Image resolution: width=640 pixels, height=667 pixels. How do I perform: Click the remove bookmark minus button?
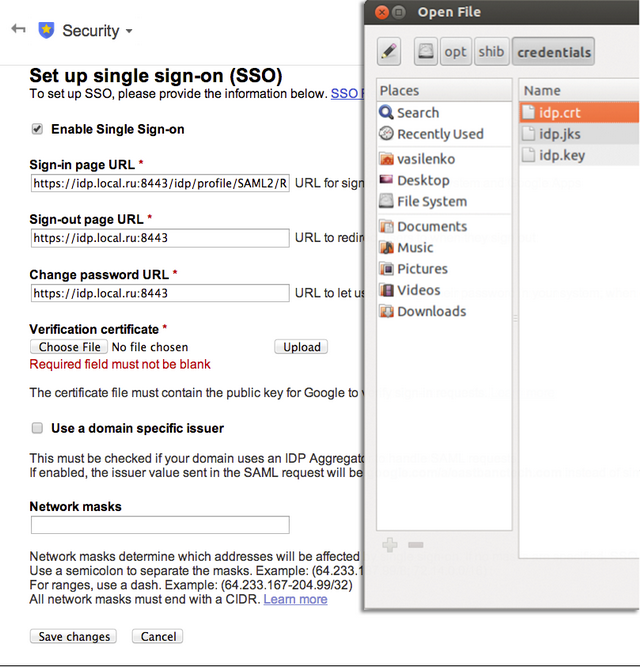pyautogui.click(x=415, y=544)
